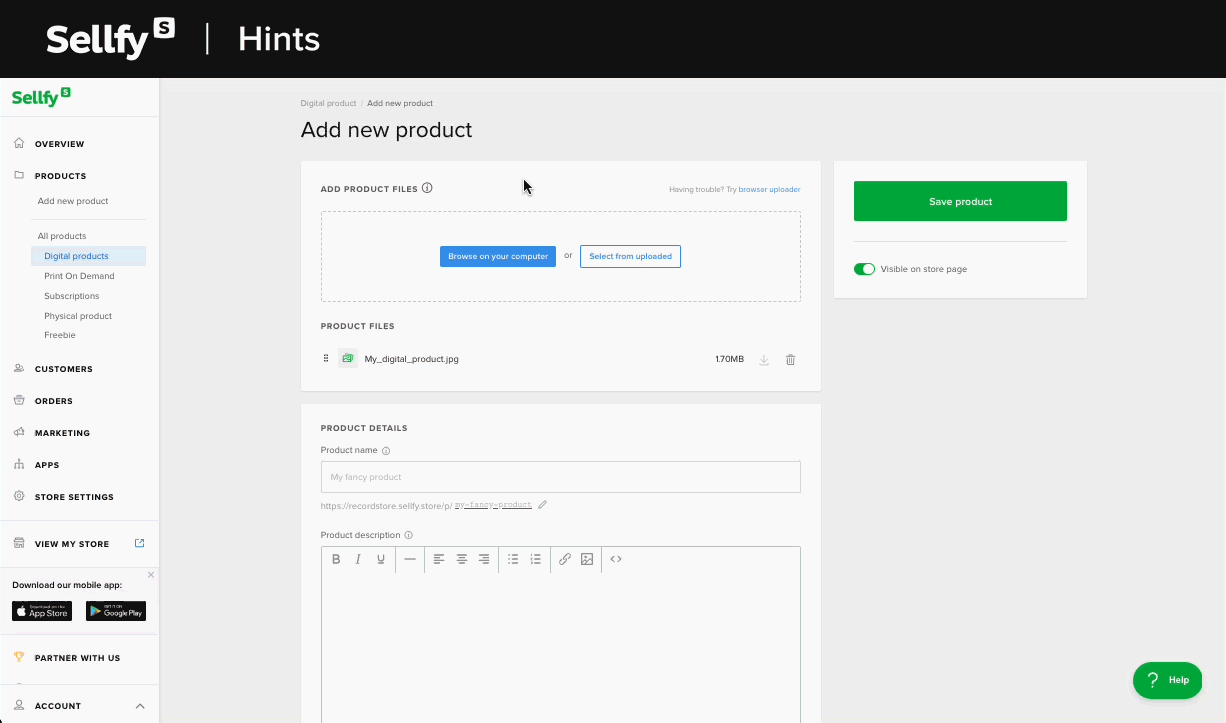Open the code view in editor toolbar
This screenshot has height=723, width=1226.
point(616,559)
